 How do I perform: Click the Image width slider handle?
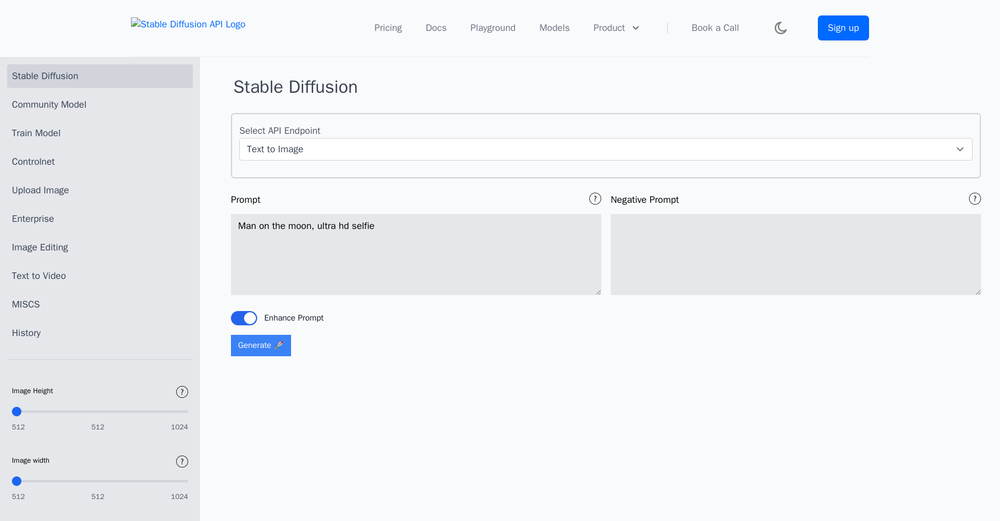coord(17,481)
